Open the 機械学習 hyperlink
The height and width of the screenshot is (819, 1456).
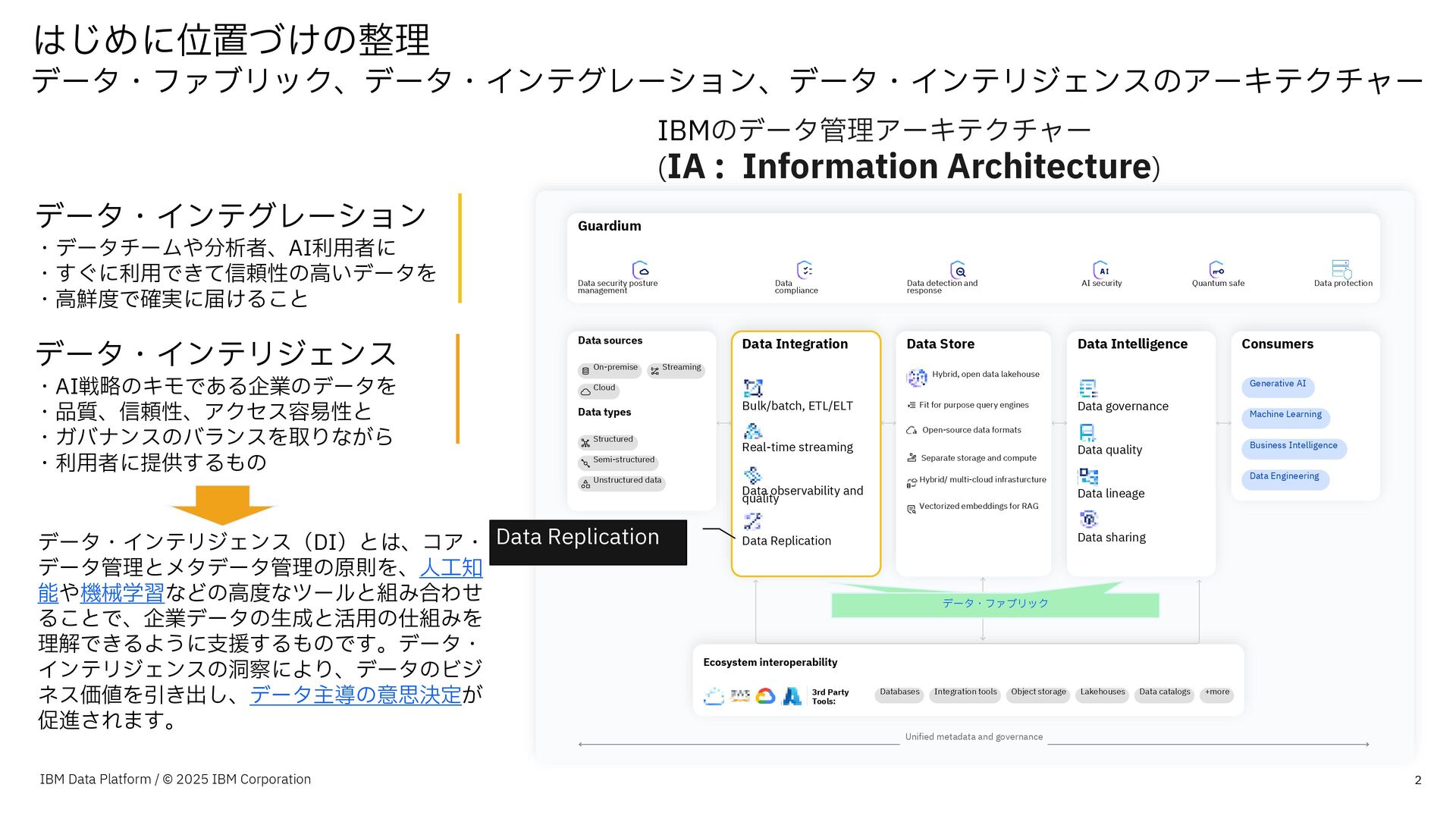[122, 593]
